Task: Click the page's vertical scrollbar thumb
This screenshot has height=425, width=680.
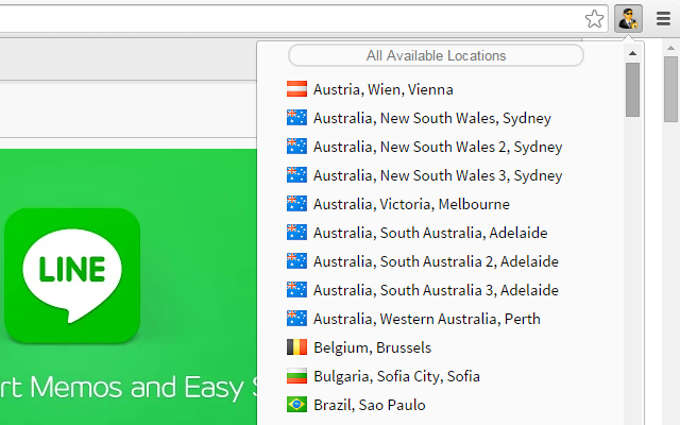Action: [671, 89]
